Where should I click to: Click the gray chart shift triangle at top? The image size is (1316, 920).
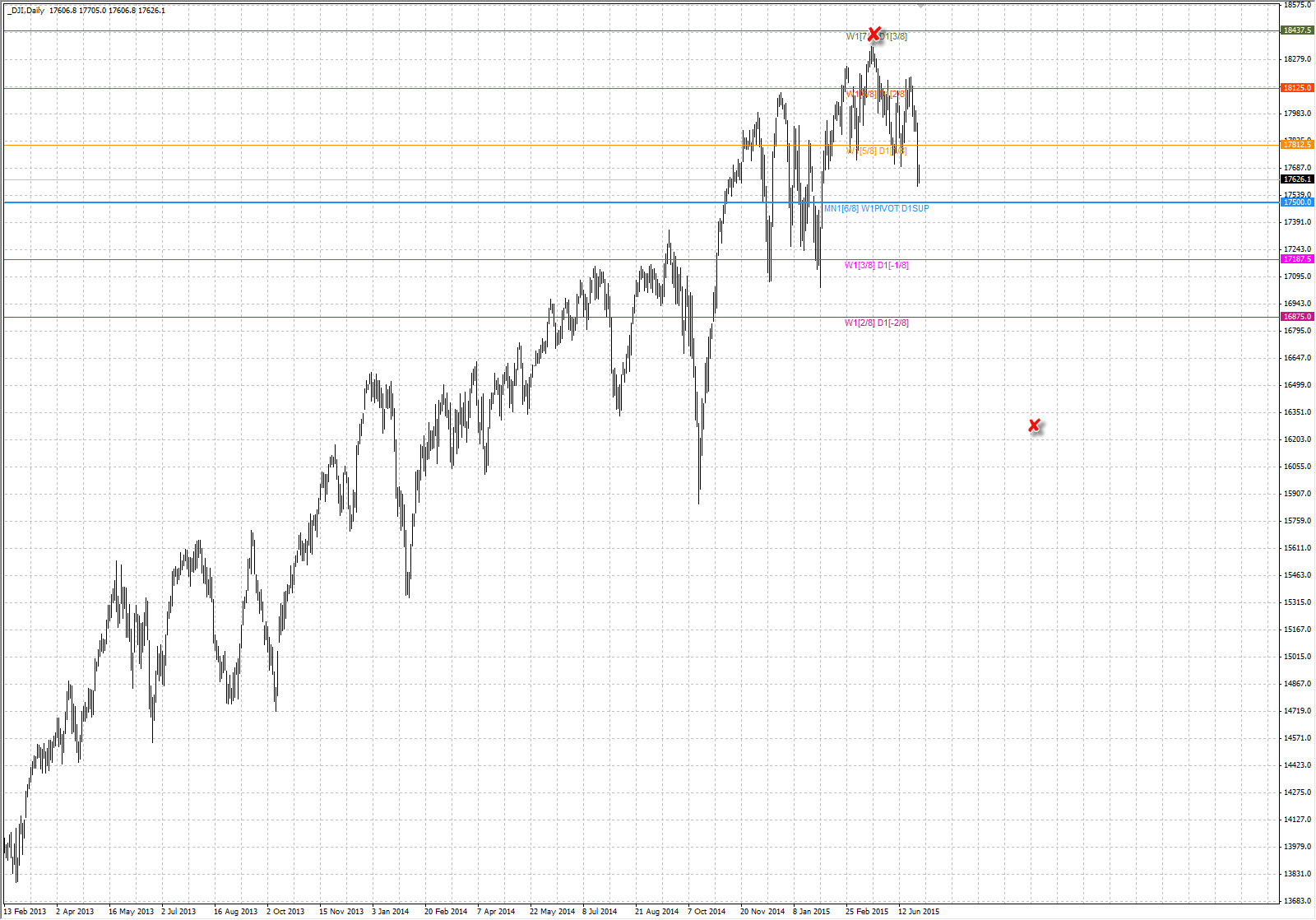point(920,5)
